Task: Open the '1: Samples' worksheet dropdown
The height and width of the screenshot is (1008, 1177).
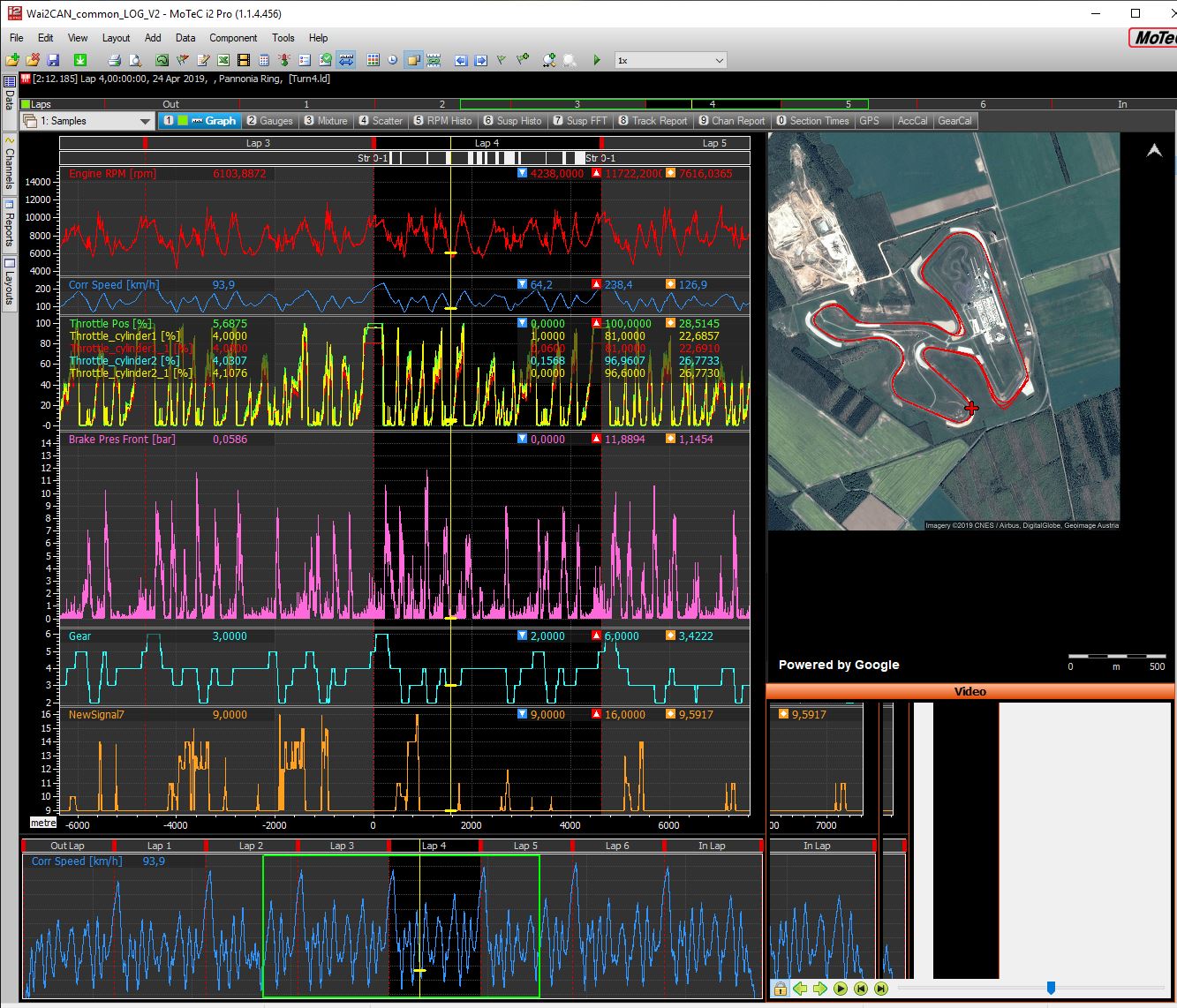Action: click(87, 121)
